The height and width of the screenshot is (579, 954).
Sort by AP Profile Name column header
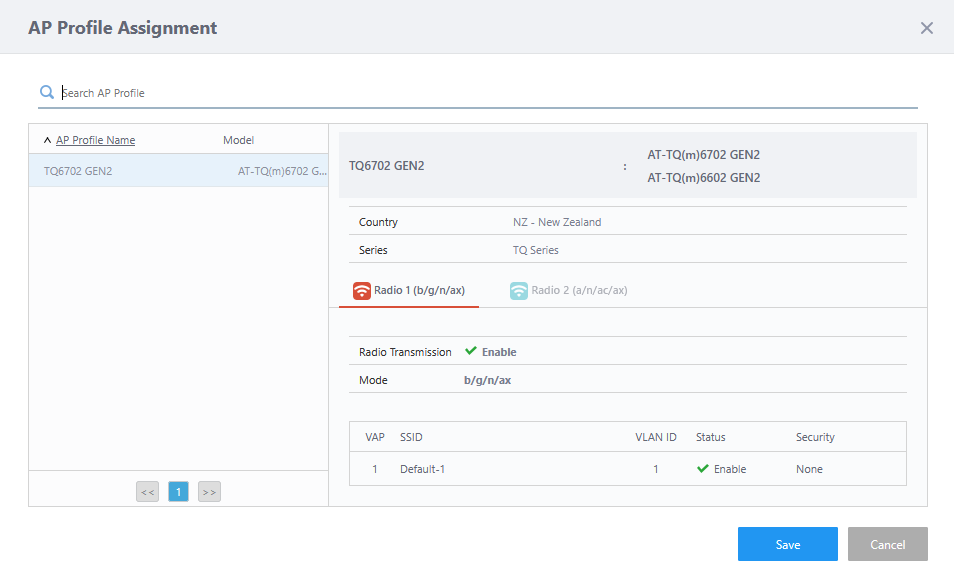click(x=96, y=140)
